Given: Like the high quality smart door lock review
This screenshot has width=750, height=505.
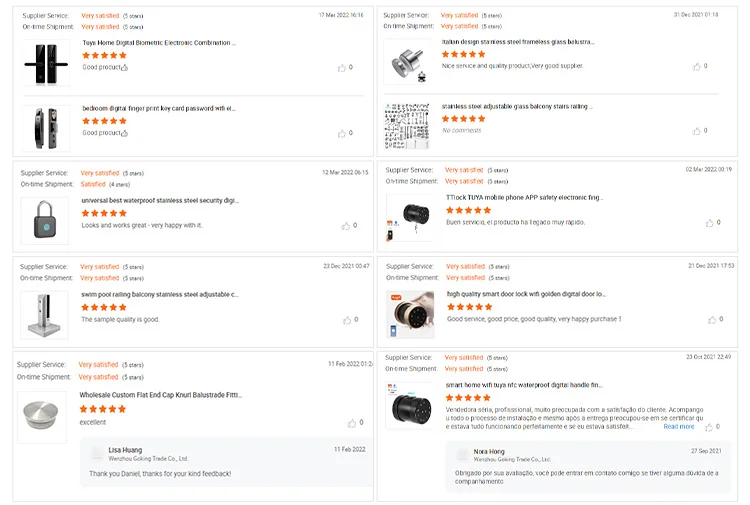Looking at the screenshot, I should tap(712, 320).
